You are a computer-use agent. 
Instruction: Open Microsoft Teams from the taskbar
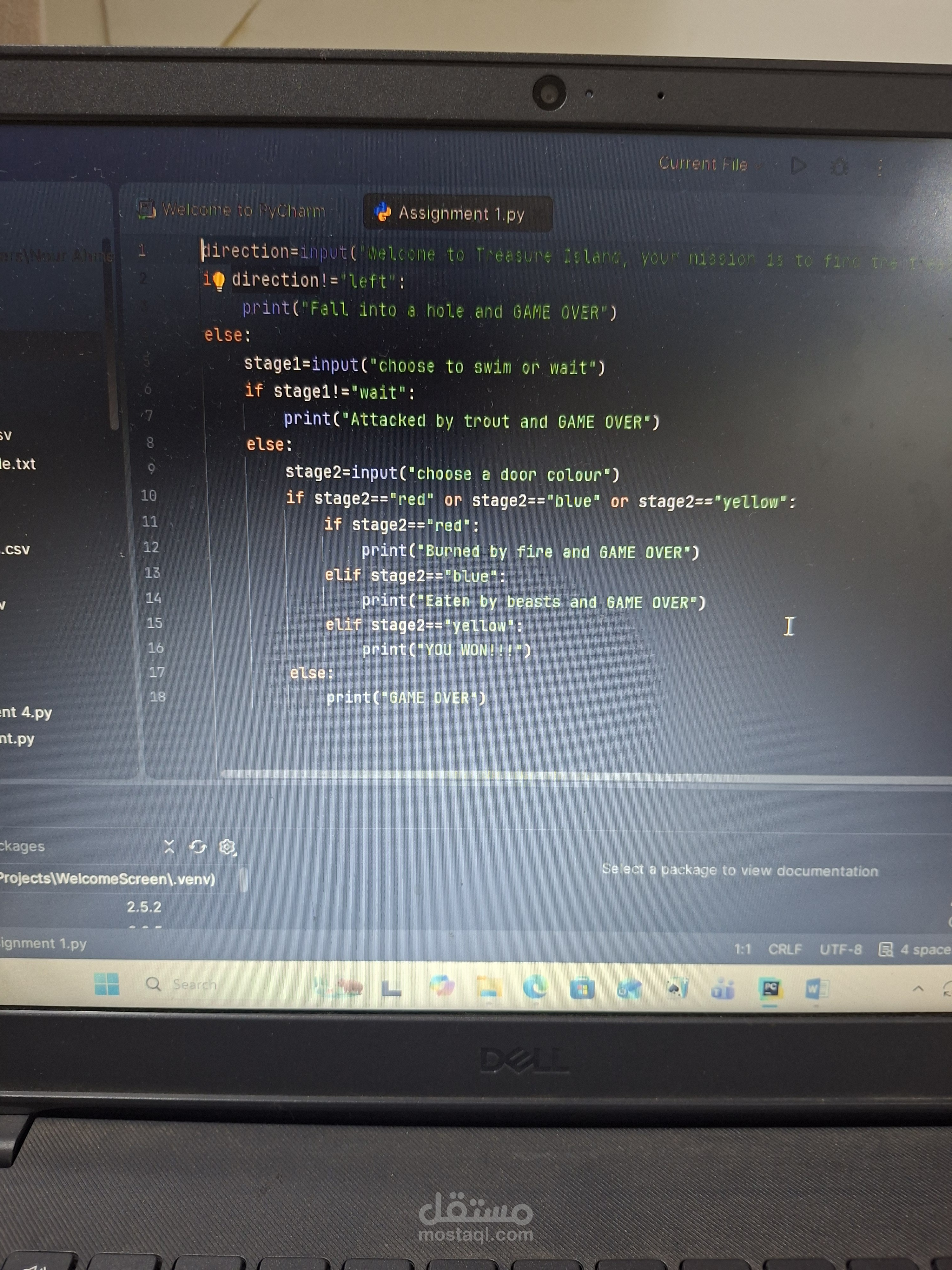click(723, 989)
